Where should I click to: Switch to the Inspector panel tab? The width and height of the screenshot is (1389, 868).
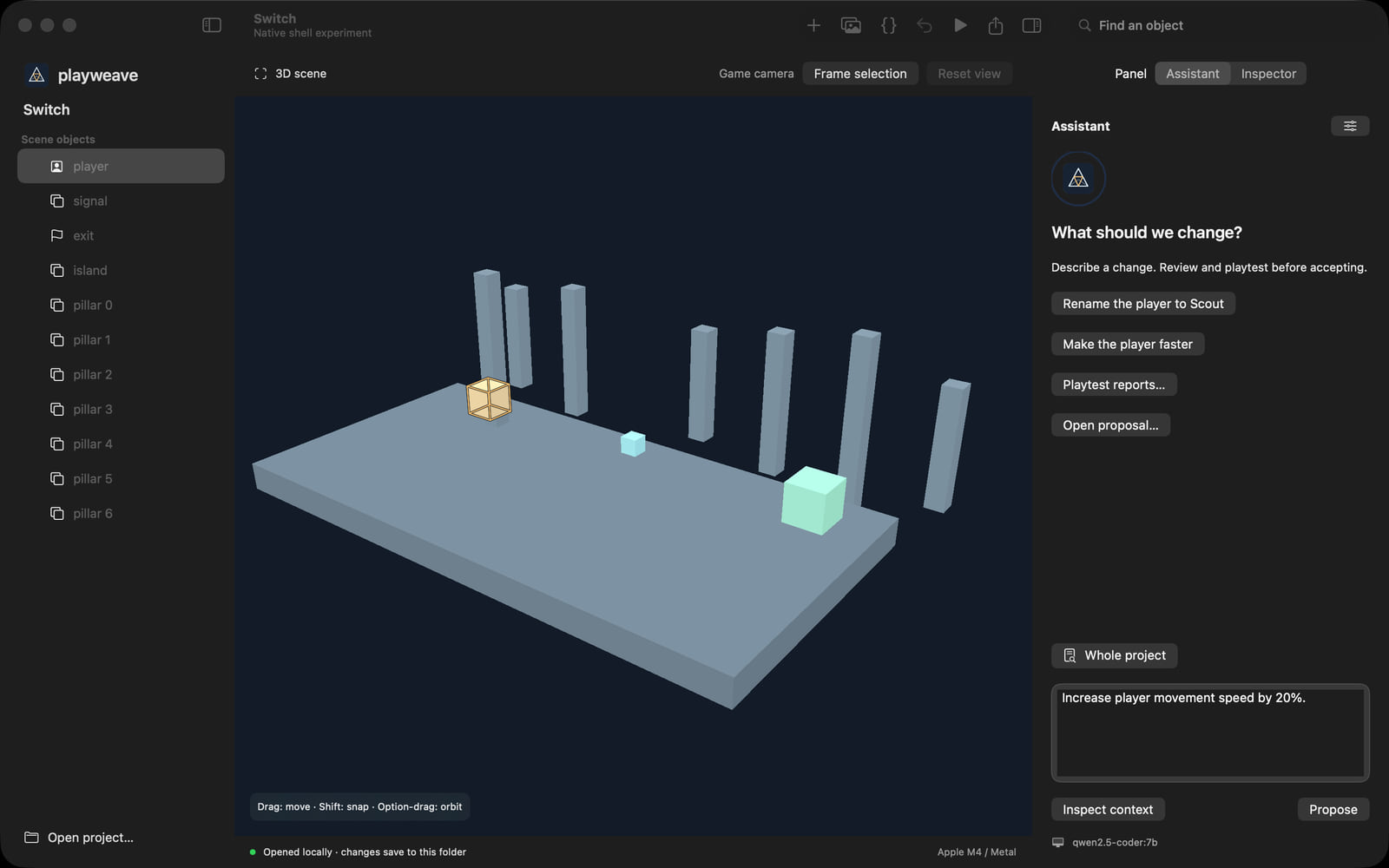pos(1268,74)
